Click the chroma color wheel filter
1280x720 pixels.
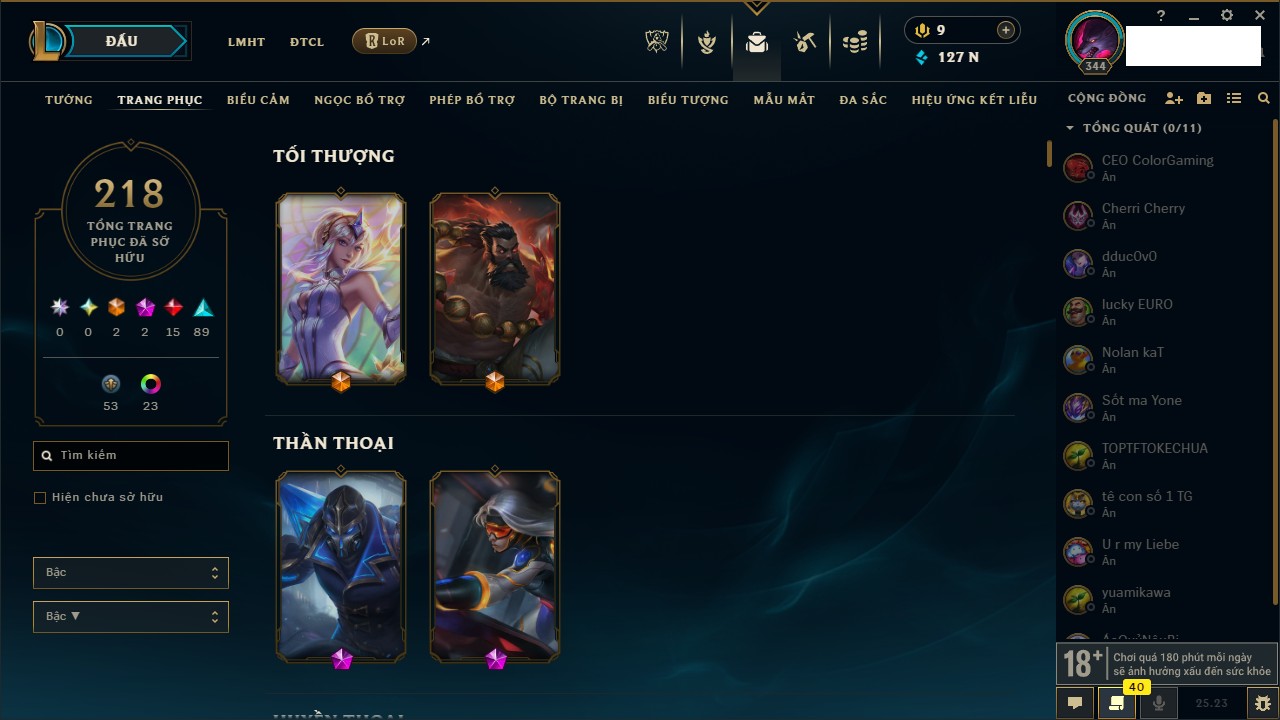151,384
